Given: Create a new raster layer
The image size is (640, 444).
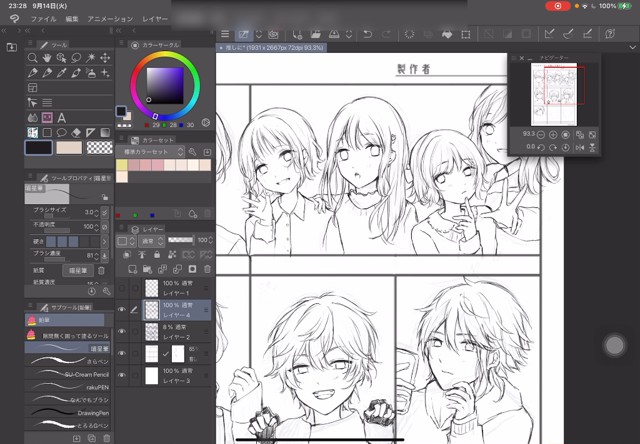Looking at the screenshot, I should (132, 269).
